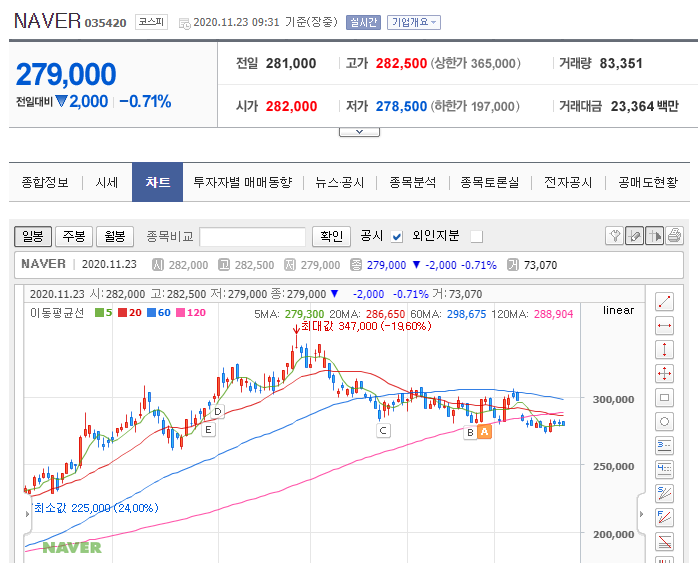Click disclosure marker B on chart

(x=470, y=432)
